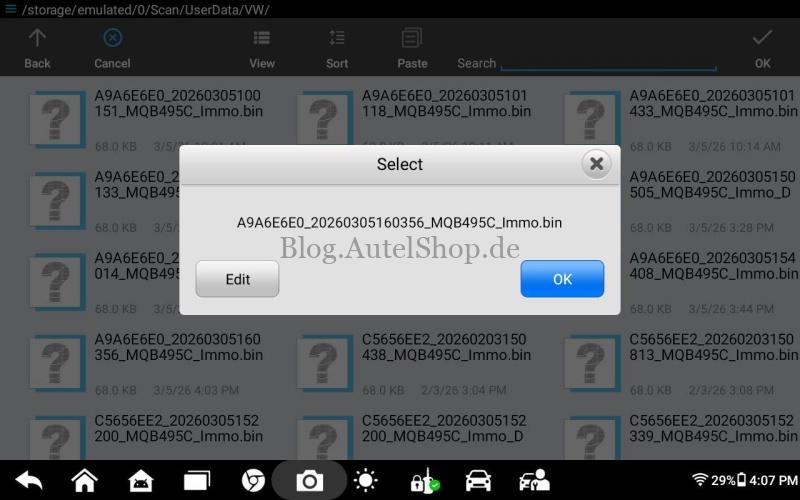Close the Select dialog with X
The width and height of the screenshot is (800, 500).
coord(596,164)
